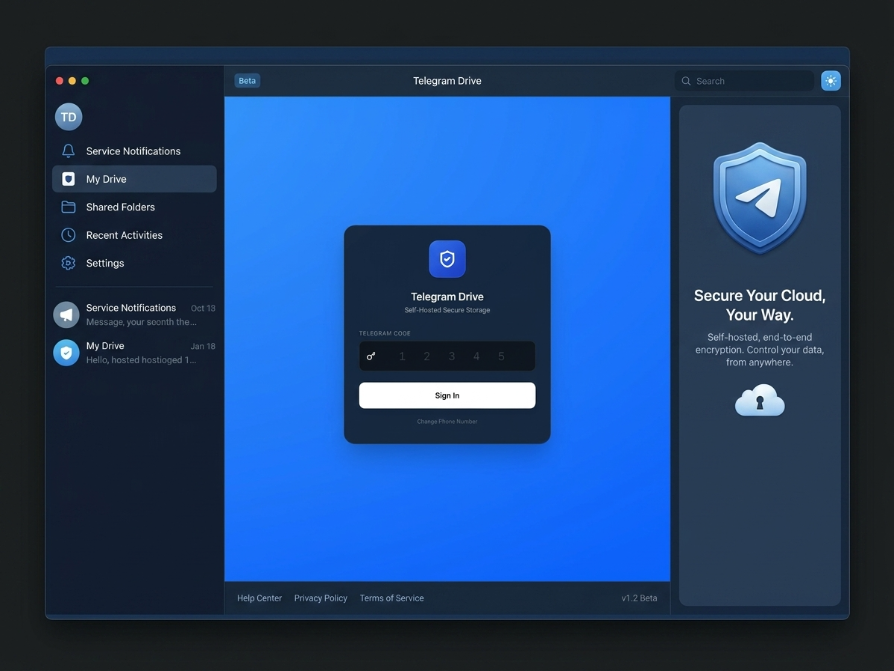Image resolution: width=894 pixels, height=671 pixels.
Task: Focus the Search field
Action: [743, 81]
